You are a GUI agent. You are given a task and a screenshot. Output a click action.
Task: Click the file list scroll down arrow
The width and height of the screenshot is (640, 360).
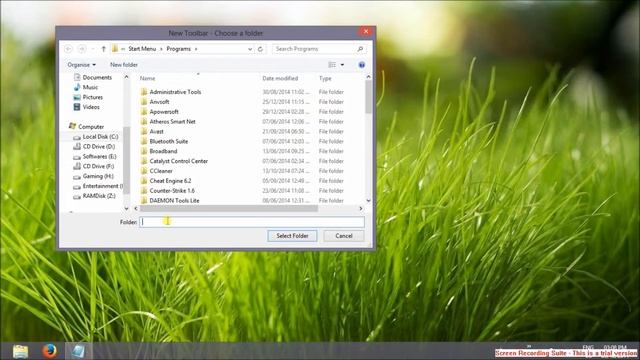(369, 200)
